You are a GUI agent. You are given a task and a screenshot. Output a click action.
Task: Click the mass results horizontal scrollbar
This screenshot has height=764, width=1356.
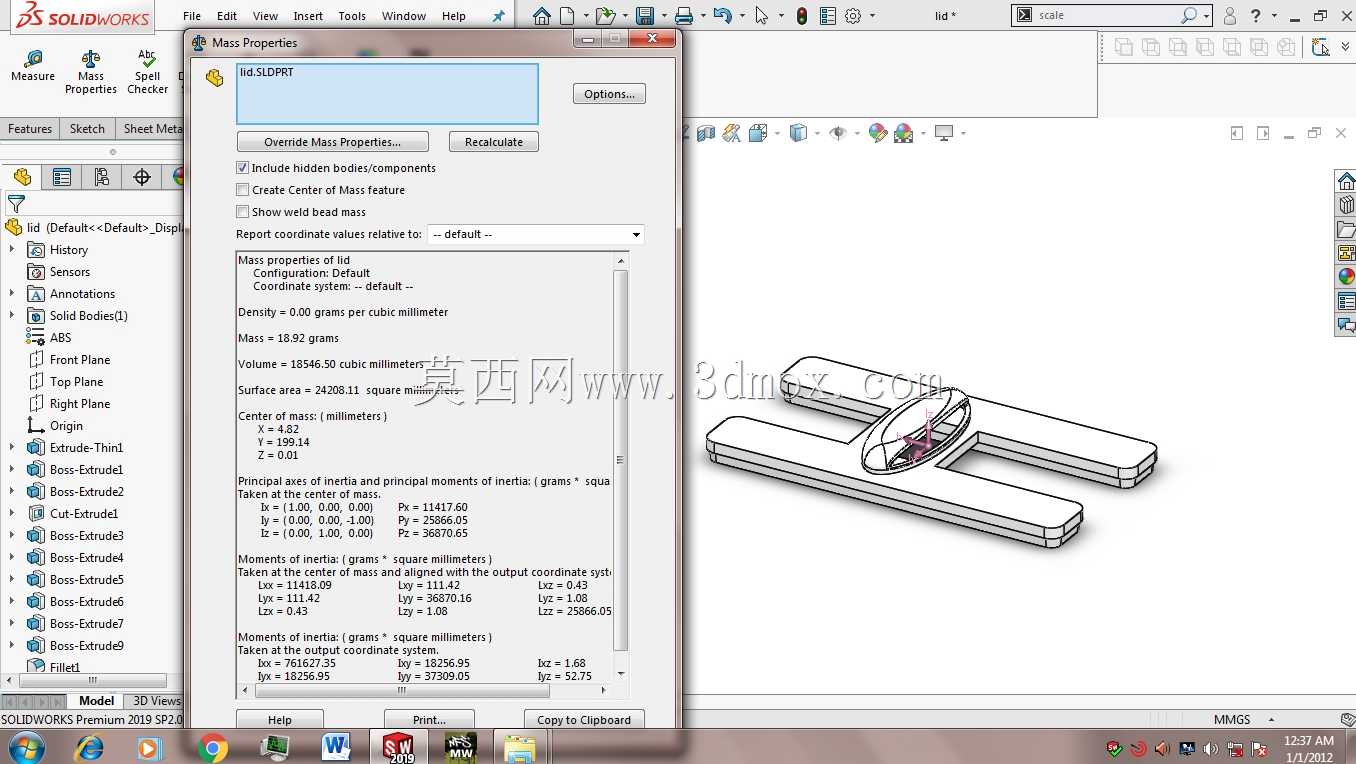point(402,690)
